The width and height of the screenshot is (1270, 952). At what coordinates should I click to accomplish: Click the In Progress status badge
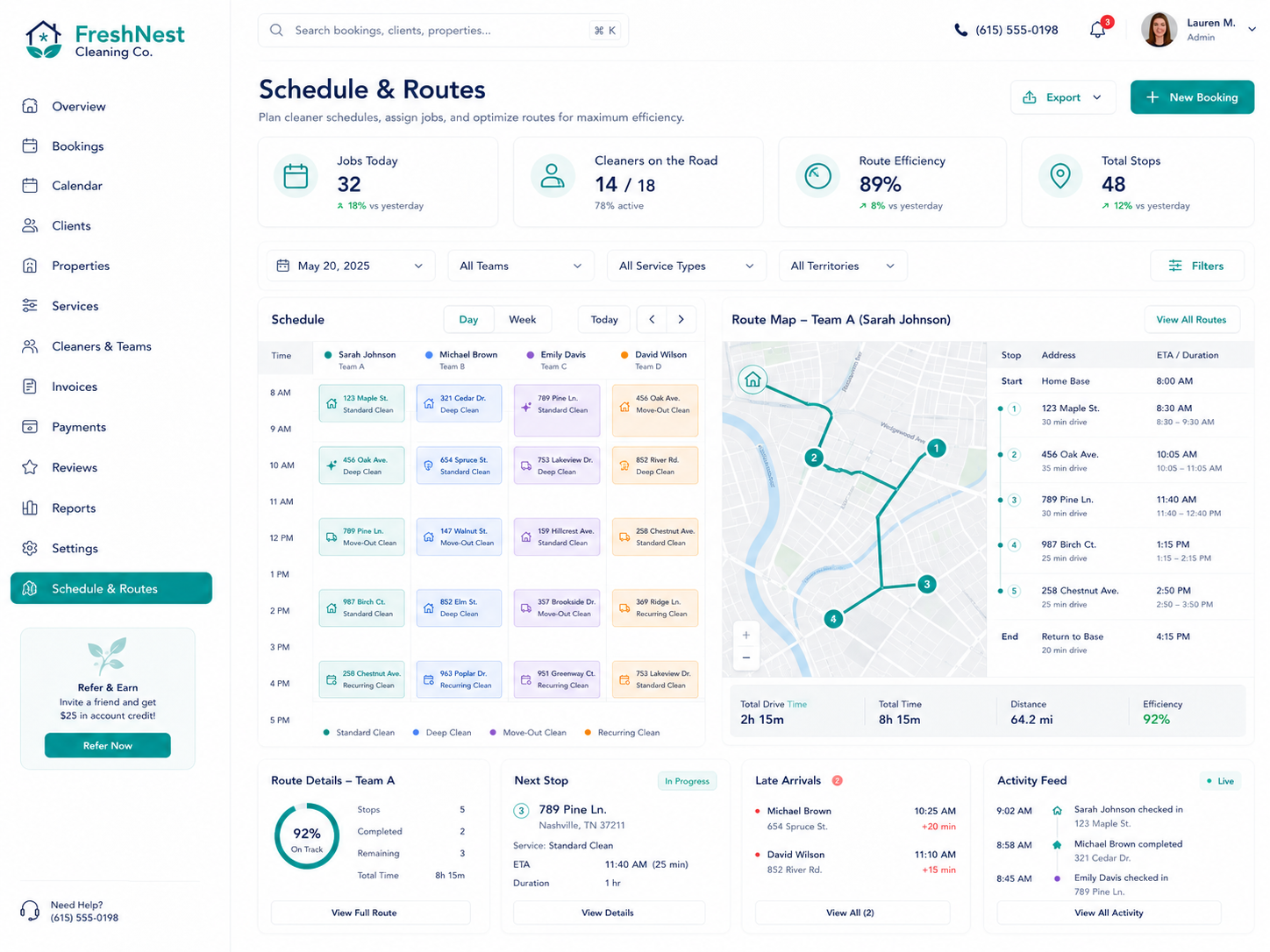tap(687, 781)
